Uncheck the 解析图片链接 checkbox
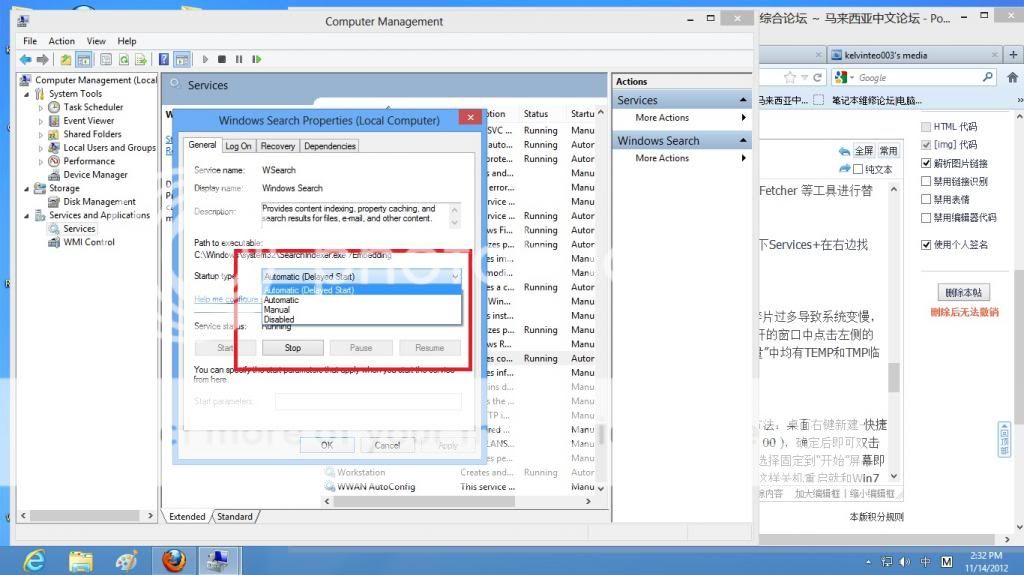The width and height of the screenshot is (1024, 575). [926, 163]
